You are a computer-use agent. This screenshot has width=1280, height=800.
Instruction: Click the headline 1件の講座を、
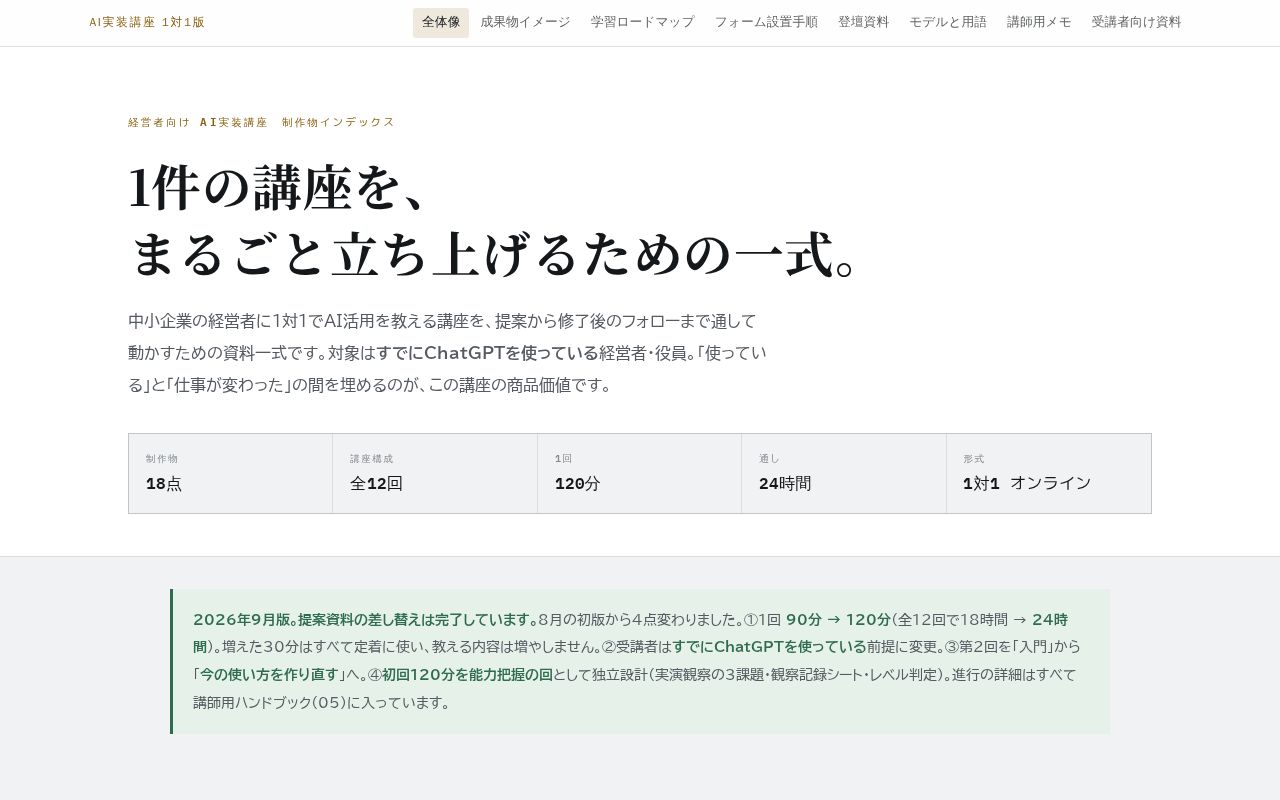coord(281,187)
